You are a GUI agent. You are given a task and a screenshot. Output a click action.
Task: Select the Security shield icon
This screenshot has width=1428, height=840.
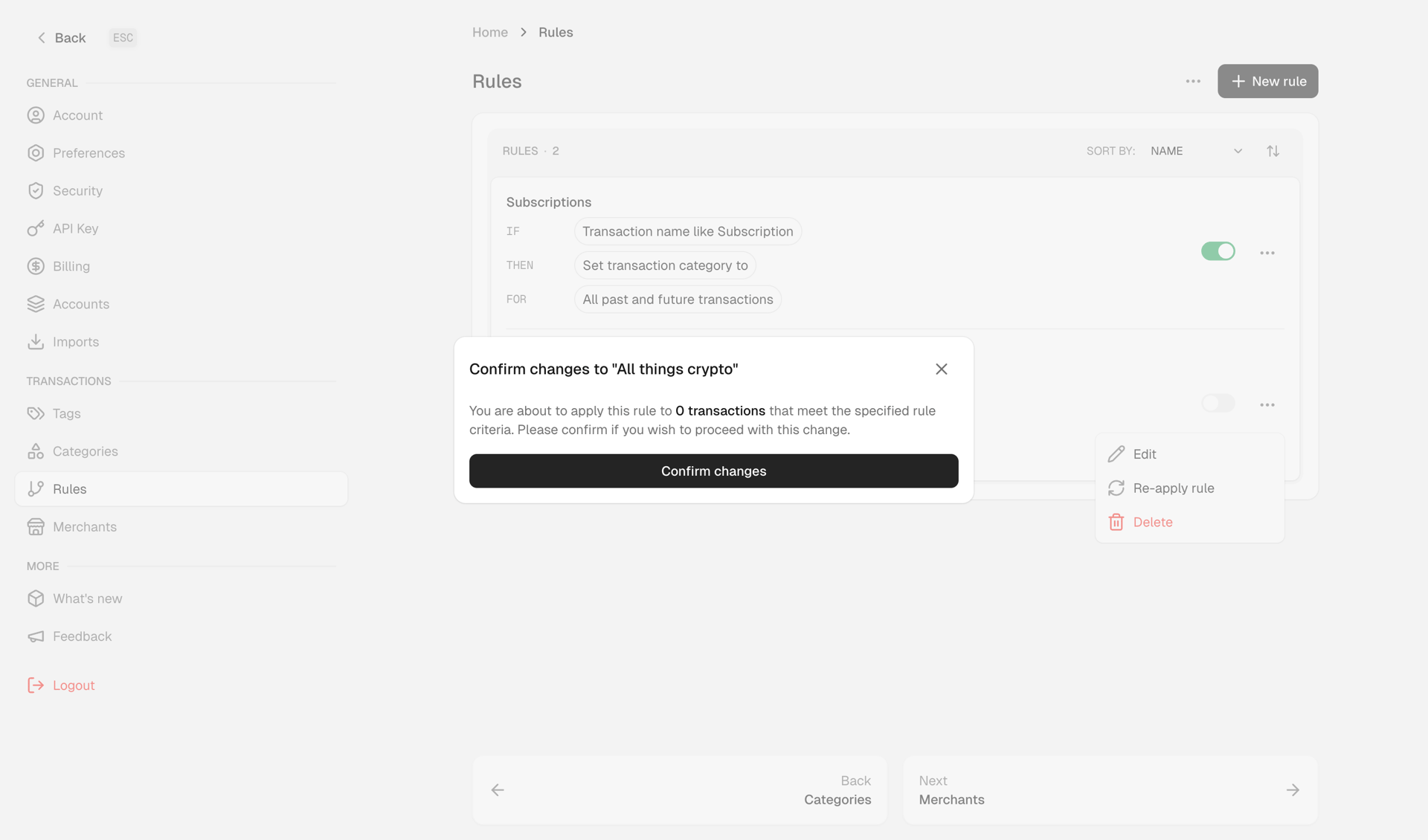pyautogui.click(x=36, y=190)
